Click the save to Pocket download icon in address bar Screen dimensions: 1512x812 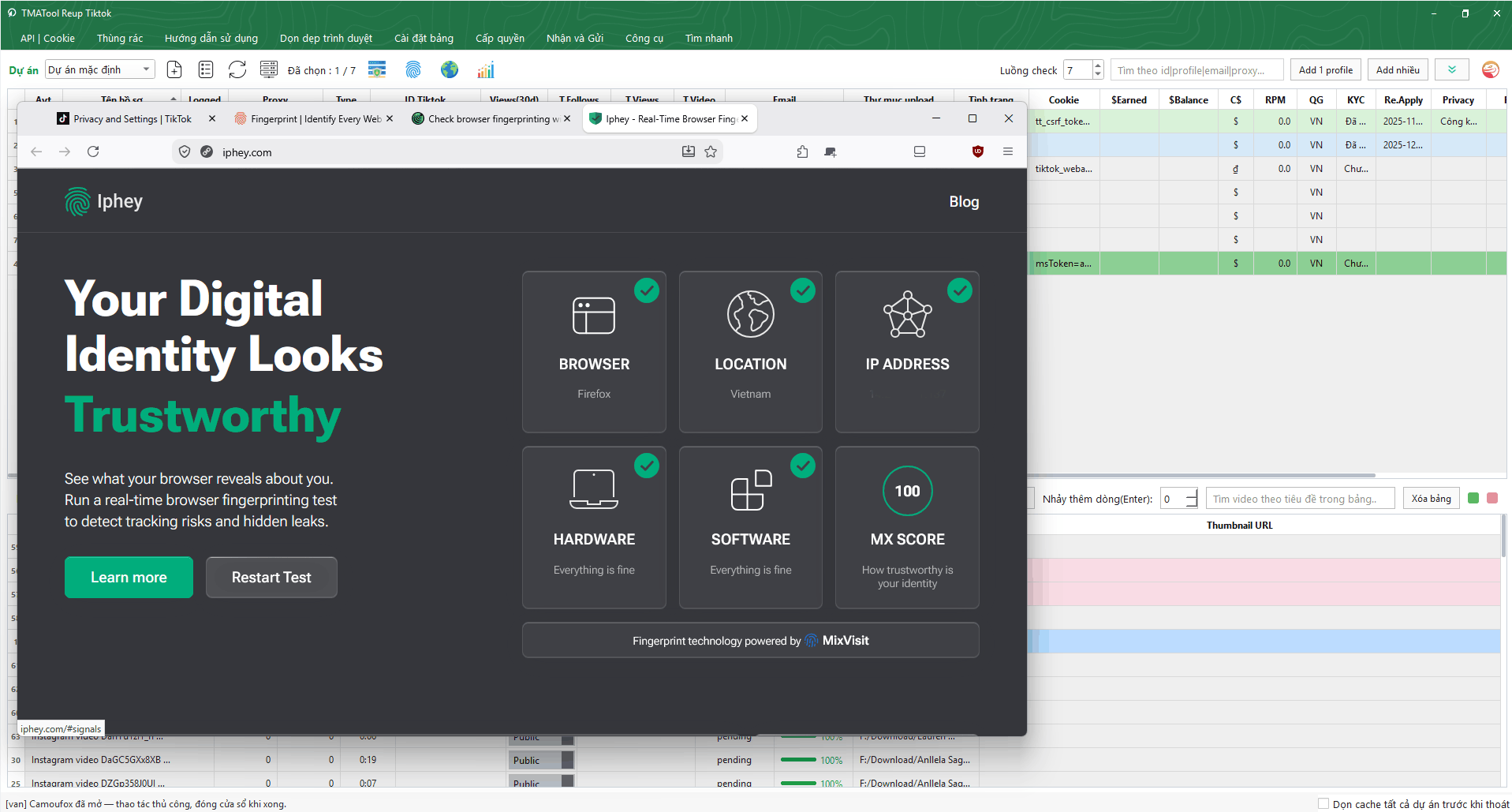[689, 152]
